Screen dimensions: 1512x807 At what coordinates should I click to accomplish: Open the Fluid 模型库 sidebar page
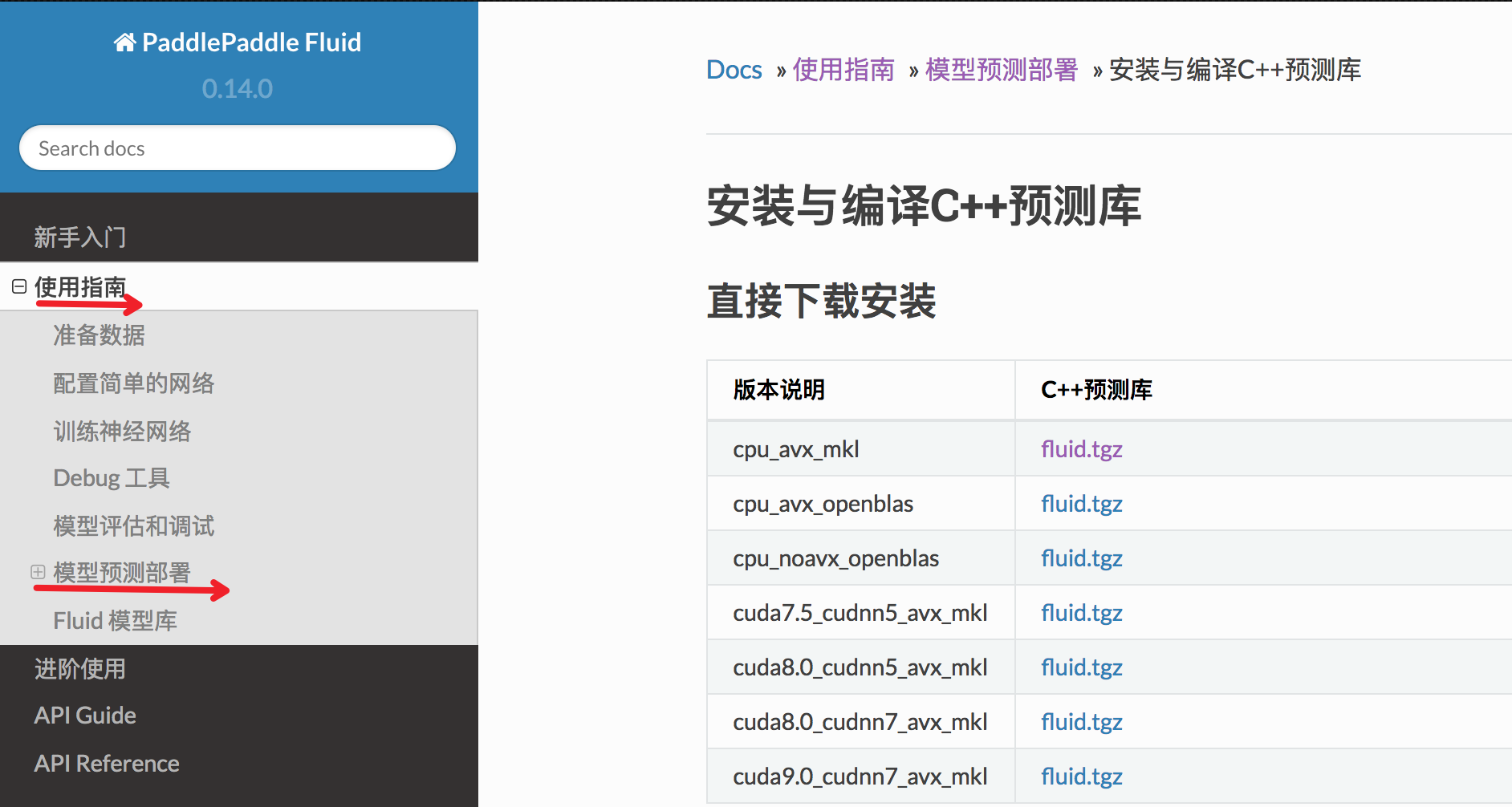click(x=115, y=621)
